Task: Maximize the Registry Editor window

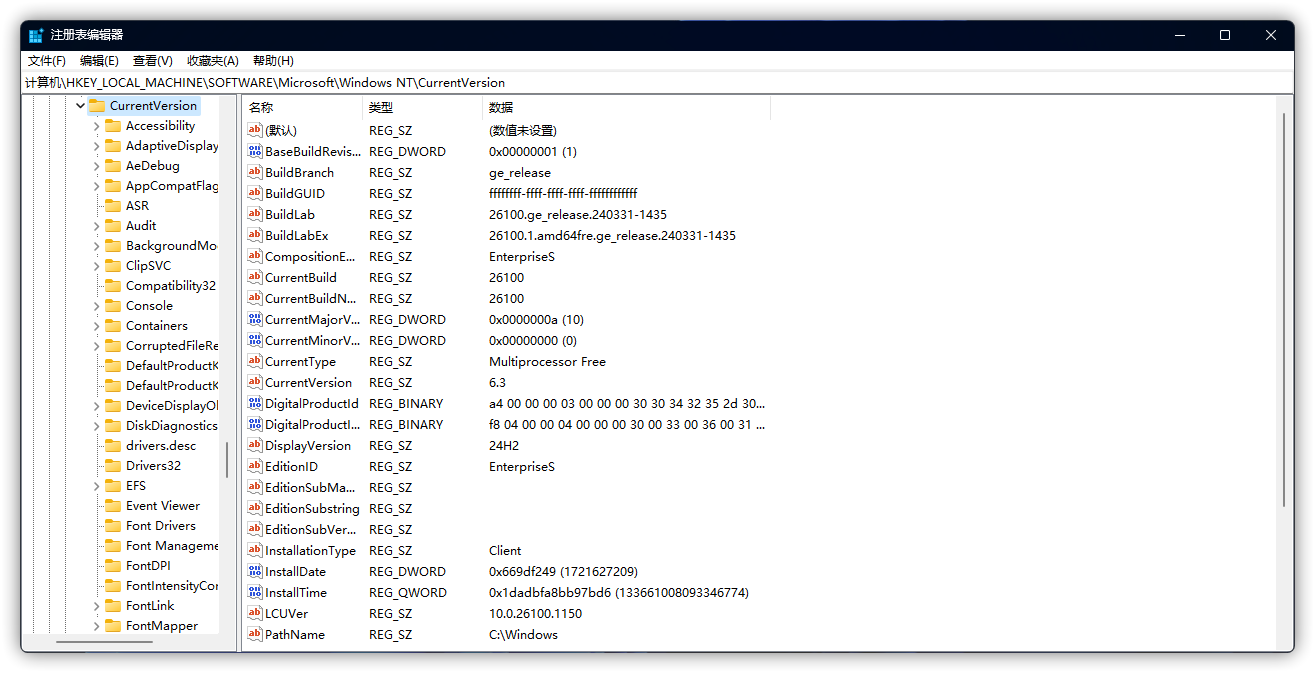Action: point(1225,35)
